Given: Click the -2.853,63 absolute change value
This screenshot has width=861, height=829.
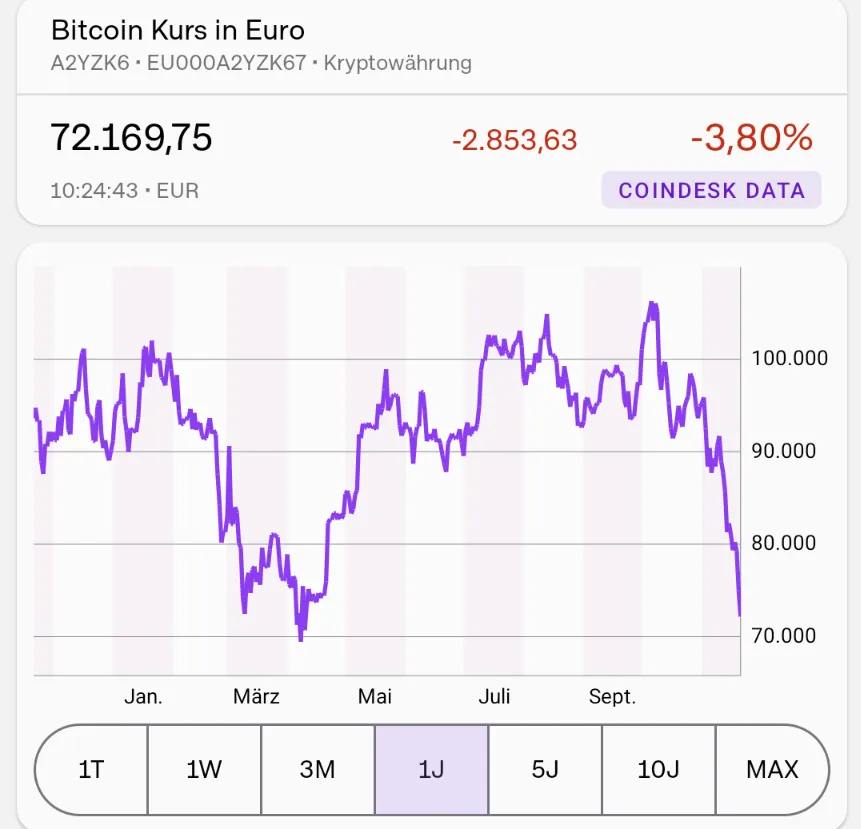Looking at the screenshot, I should [514, 140].
